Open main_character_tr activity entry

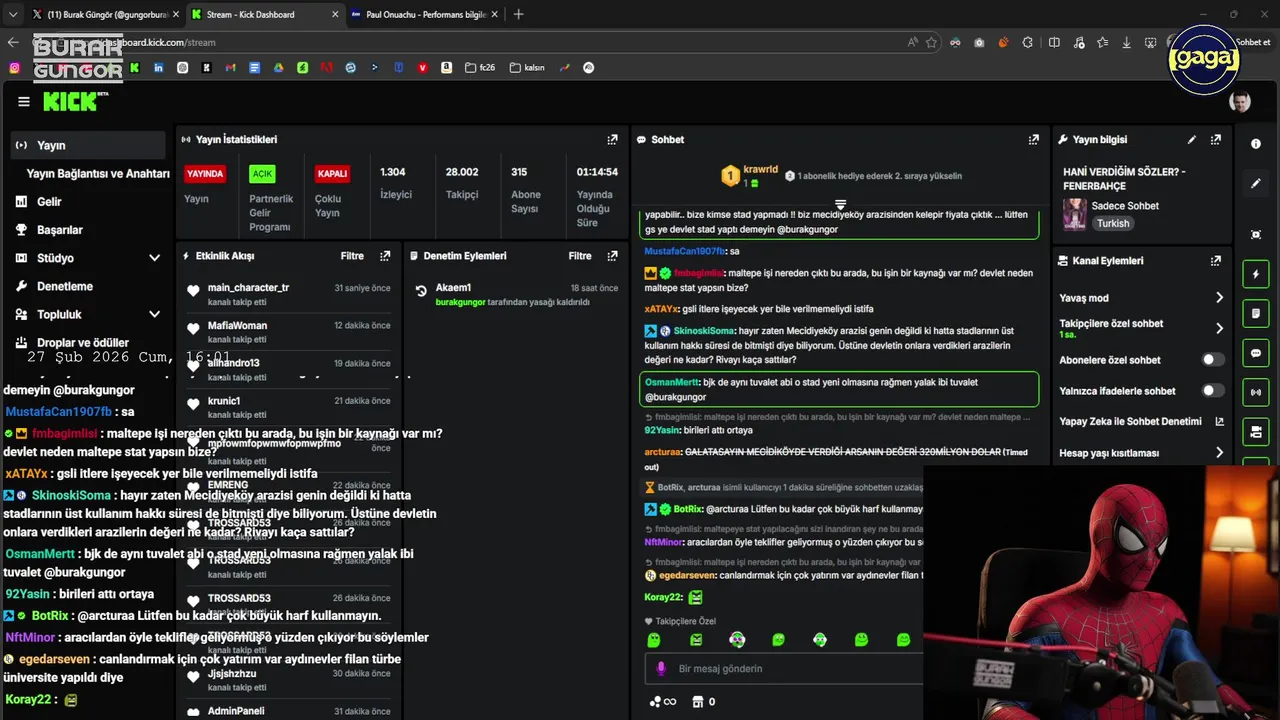[x=288, y=294]
